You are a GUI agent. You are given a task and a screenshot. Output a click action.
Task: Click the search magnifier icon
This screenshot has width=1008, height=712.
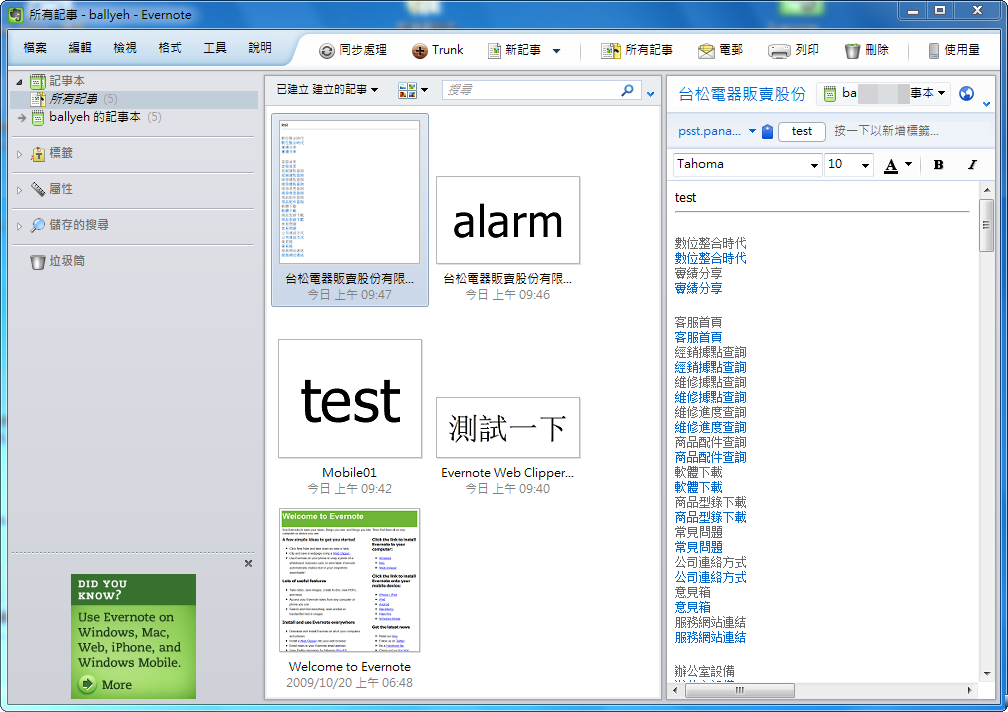(x=627, y=90)
